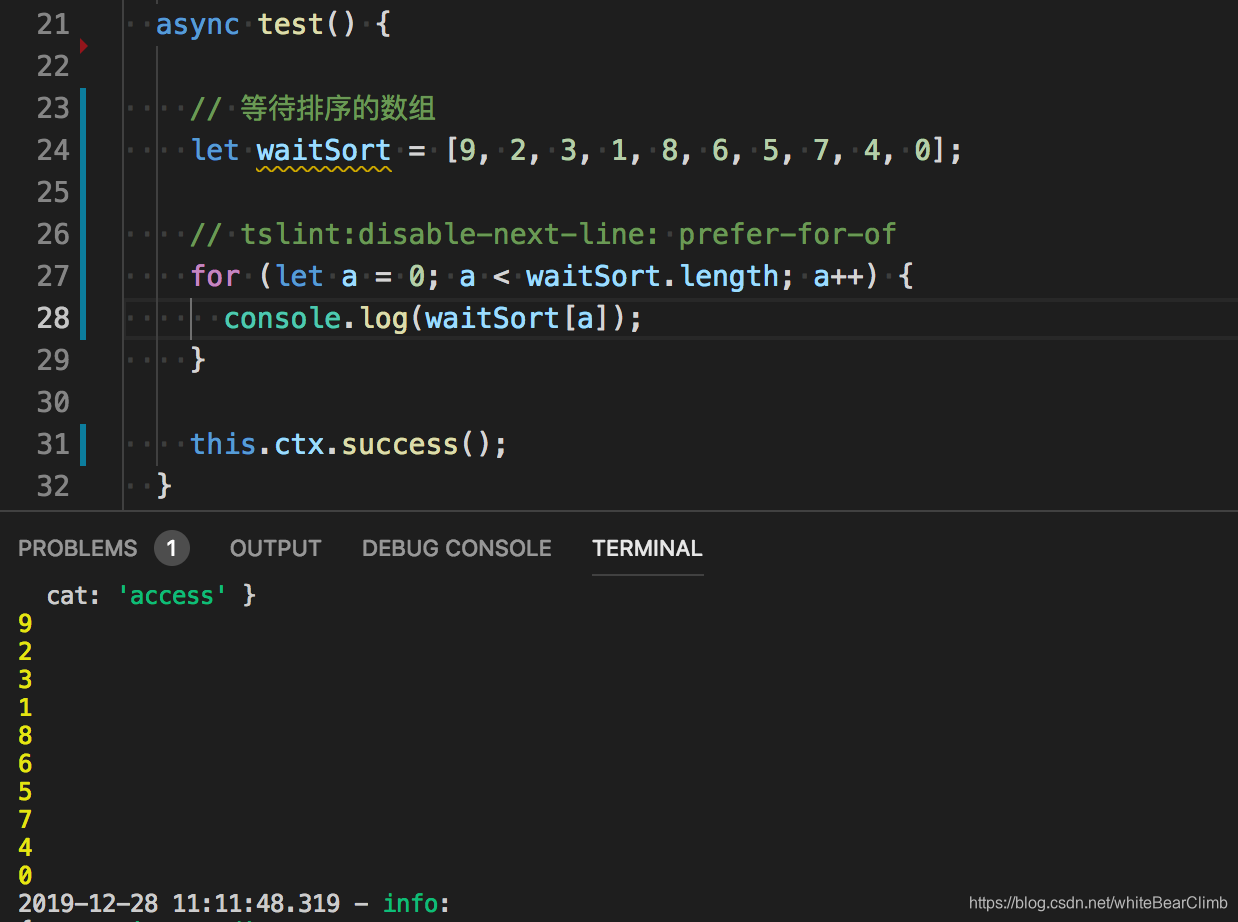Click the Chinese comment on line 23
Viewport: 1238px width, 922px height.
pyautogui.click(x=313, y=108)
